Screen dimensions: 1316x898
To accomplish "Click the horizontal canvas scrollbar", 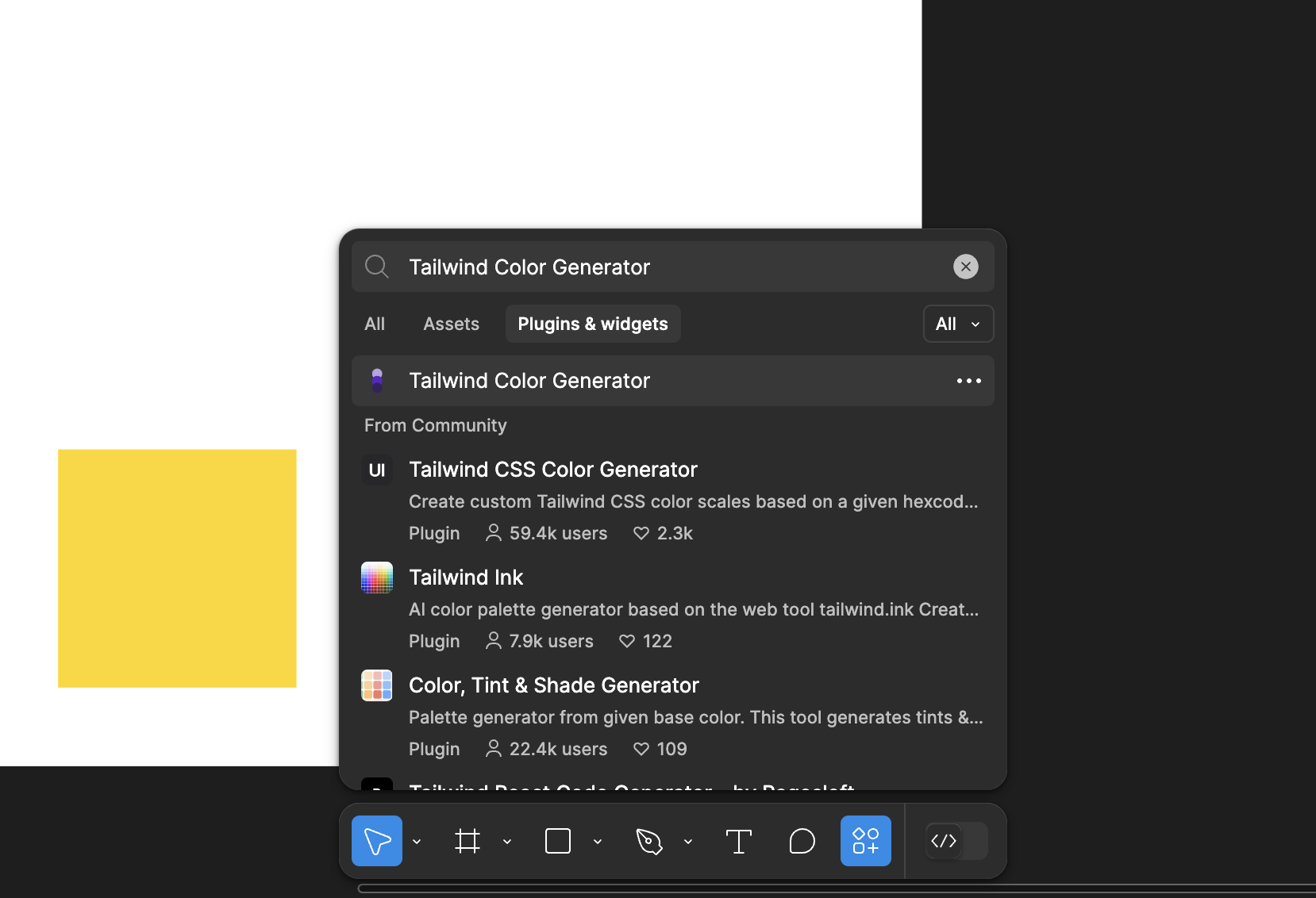I will pos(837,888).
